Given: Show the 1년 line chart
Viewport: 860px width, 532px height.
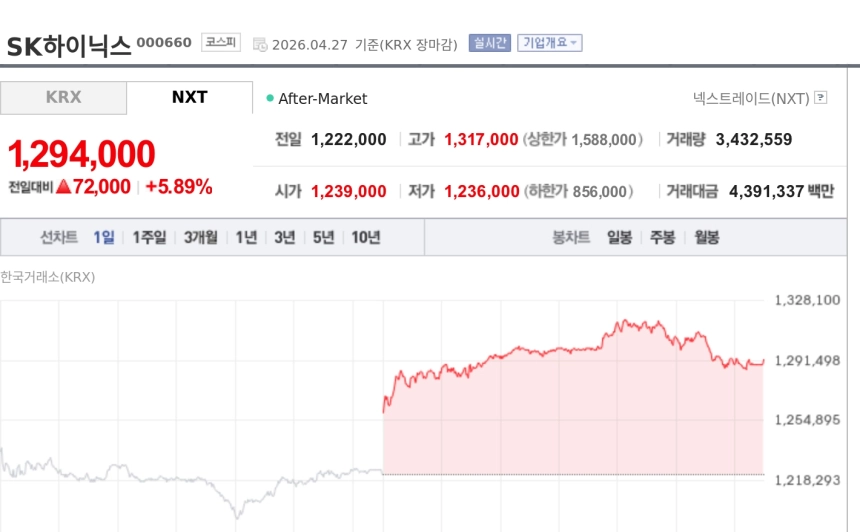Looking at the screenshot, I should (246, 238).
